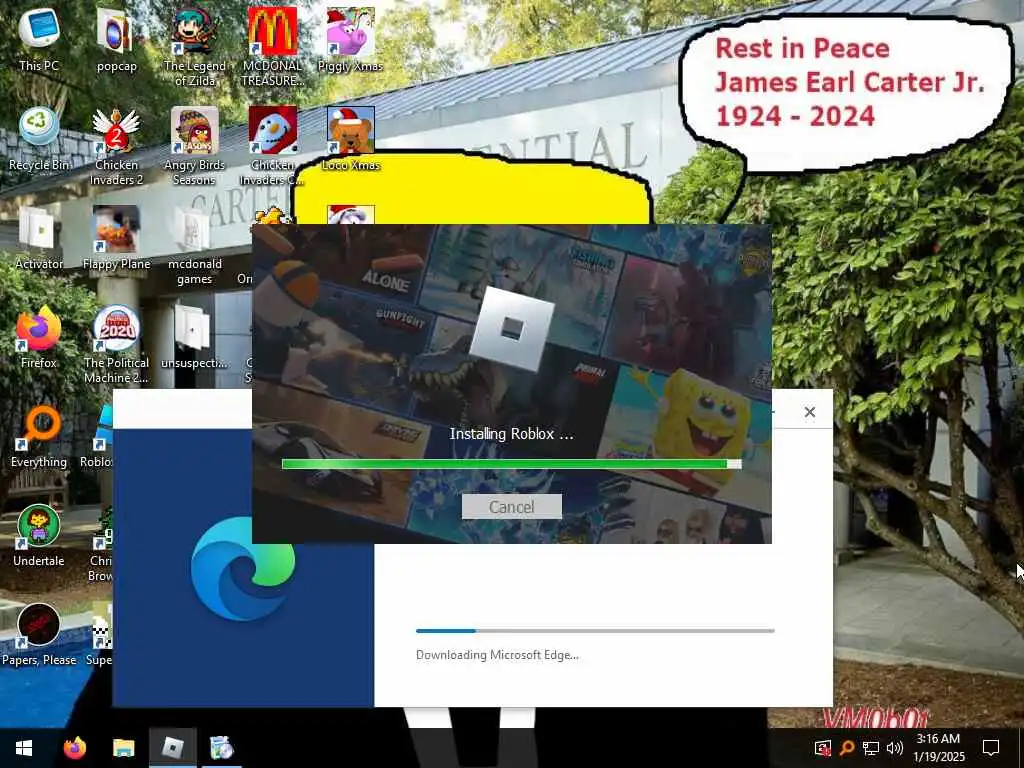Click 'Downloading Microsoft Edge...' status text
Viewport: 1024px width, 768px height.
[497, 654]
